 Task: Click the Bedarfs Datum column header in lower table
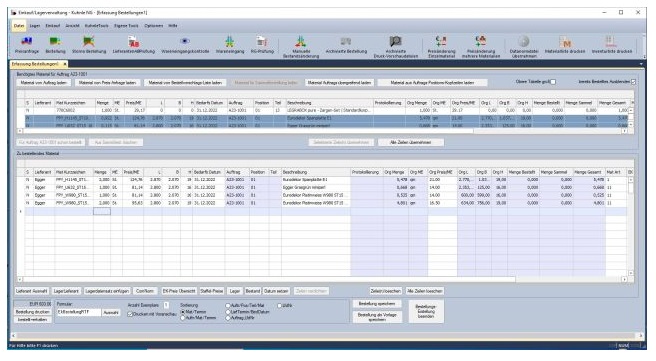coord(208,172)
